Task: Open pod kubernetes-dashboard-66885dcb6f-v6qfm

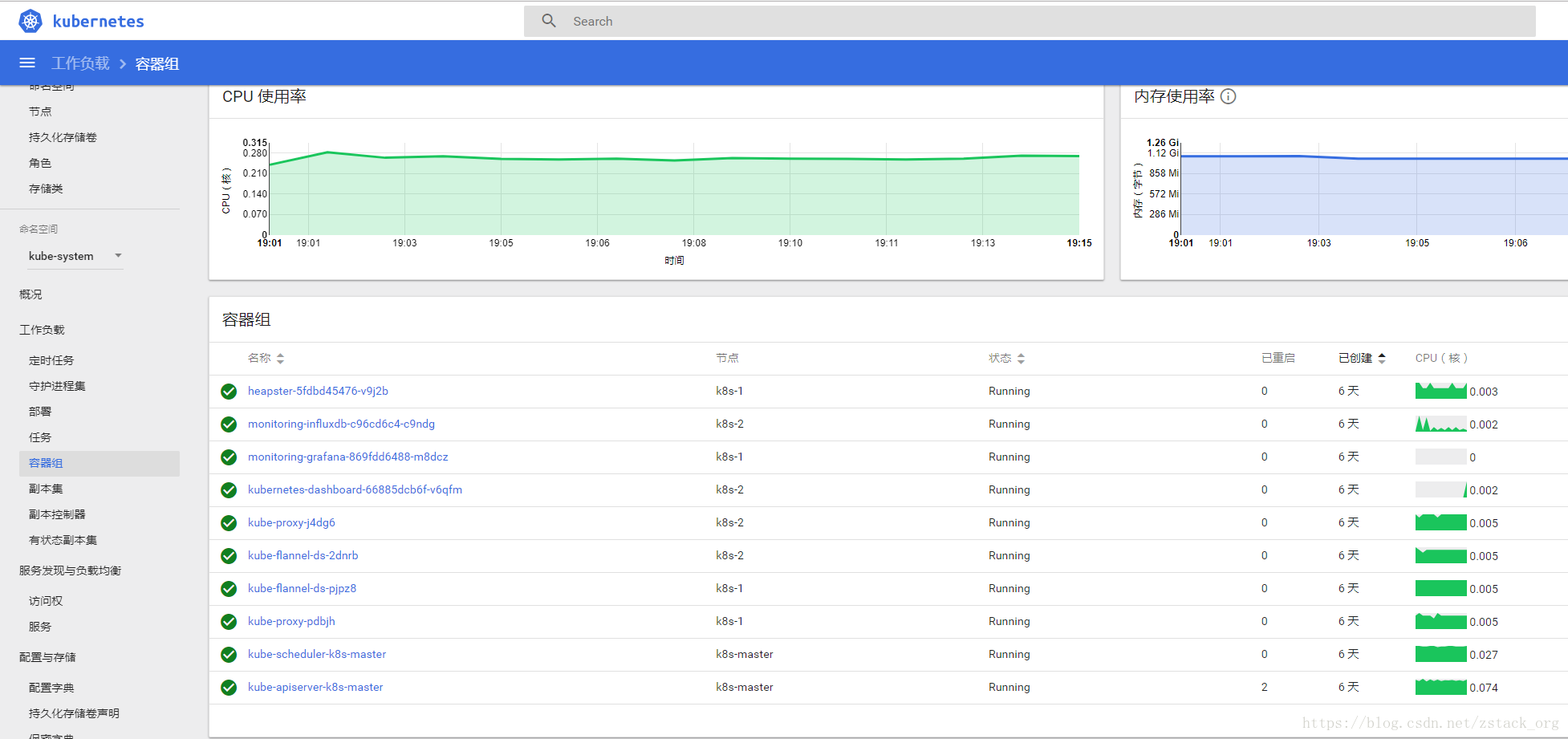Action: tap(355, 489)
